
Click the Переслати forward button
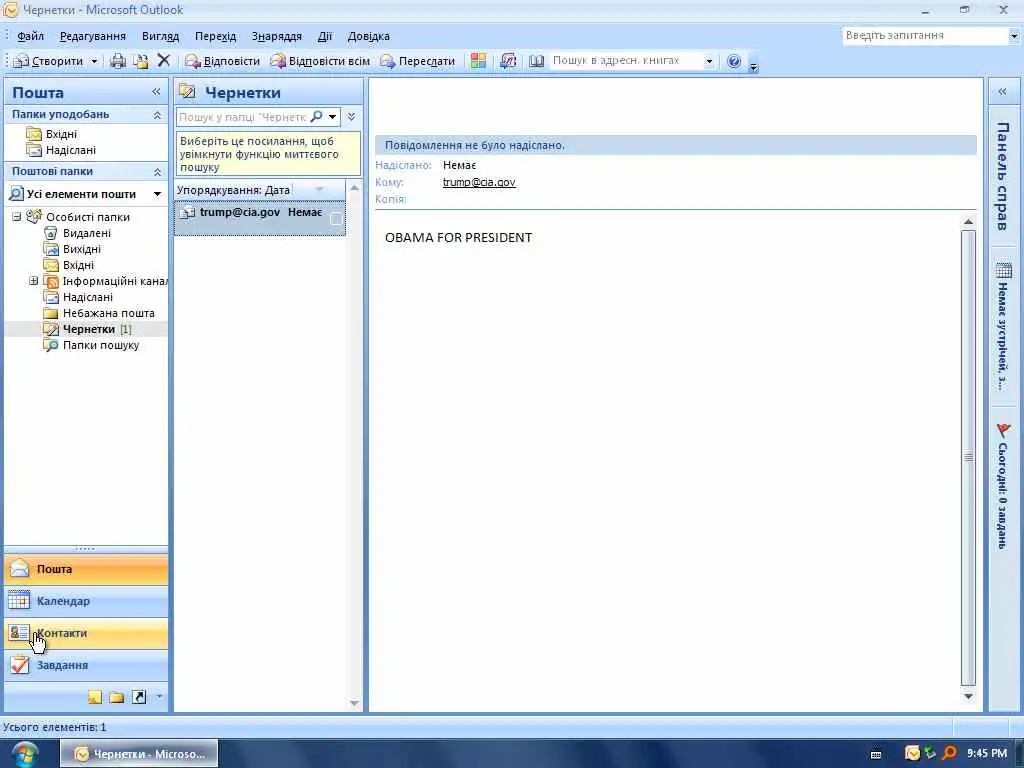click(x=418, y=61)
